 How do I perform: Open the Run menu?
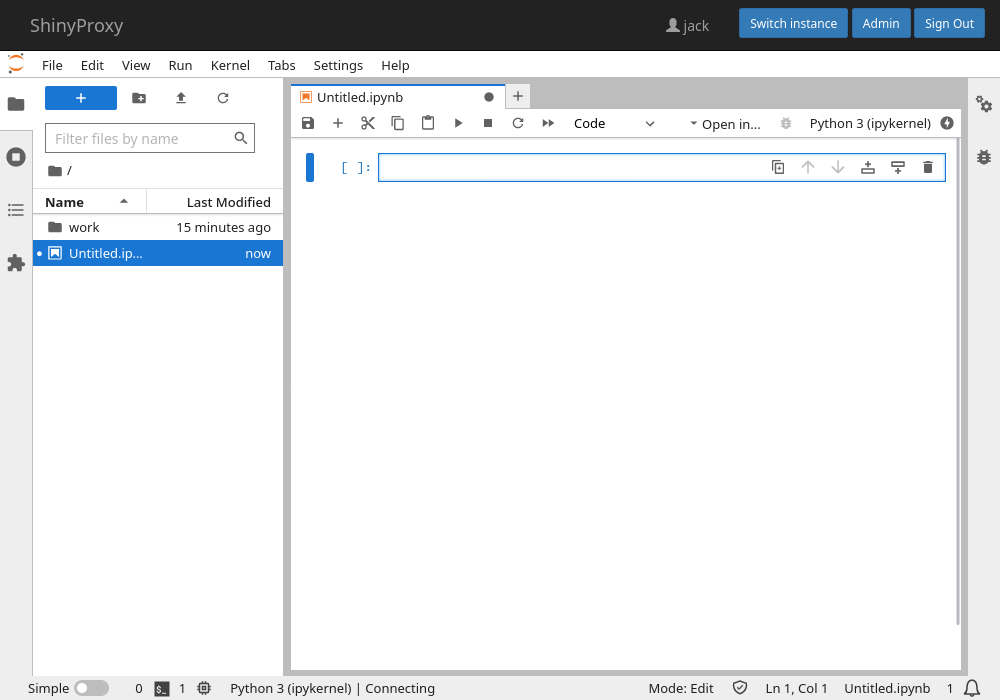(x=180, y=65)
